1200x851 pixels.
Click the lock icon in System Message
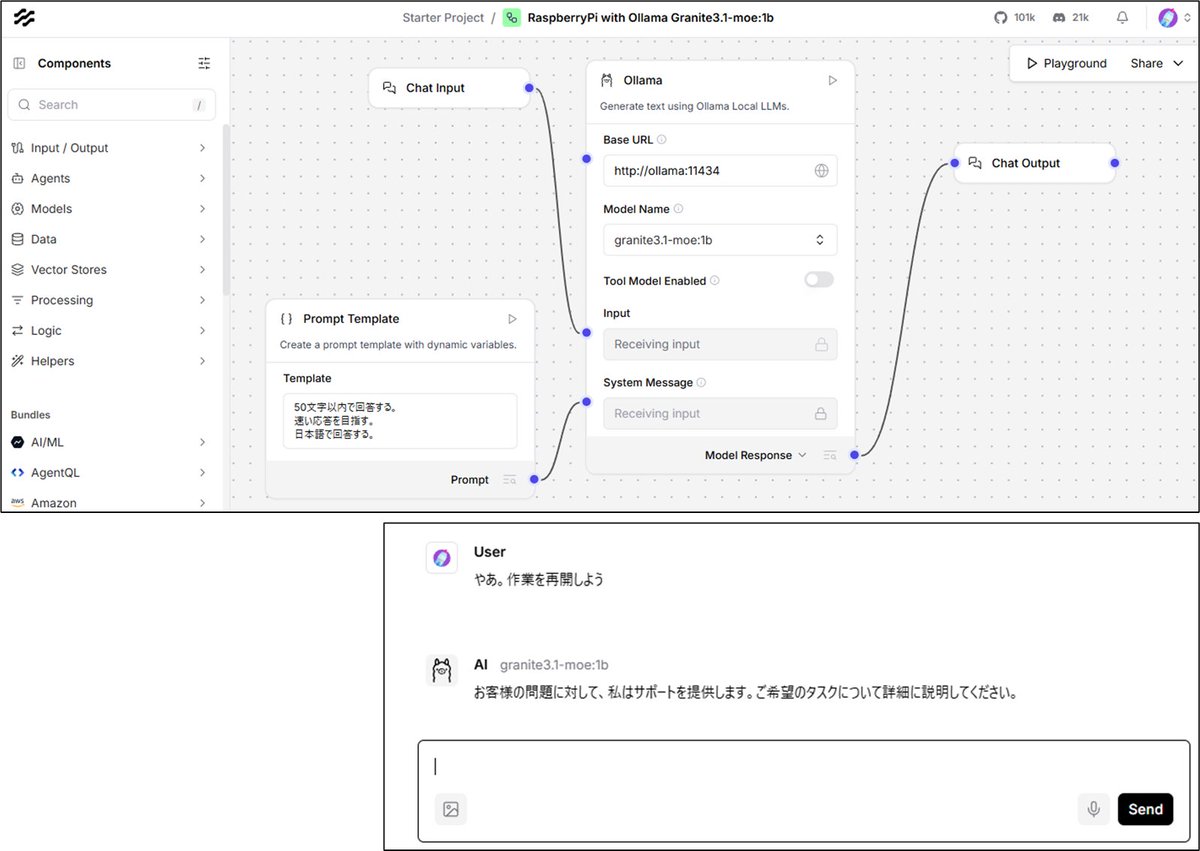click(x=822, y=413)
